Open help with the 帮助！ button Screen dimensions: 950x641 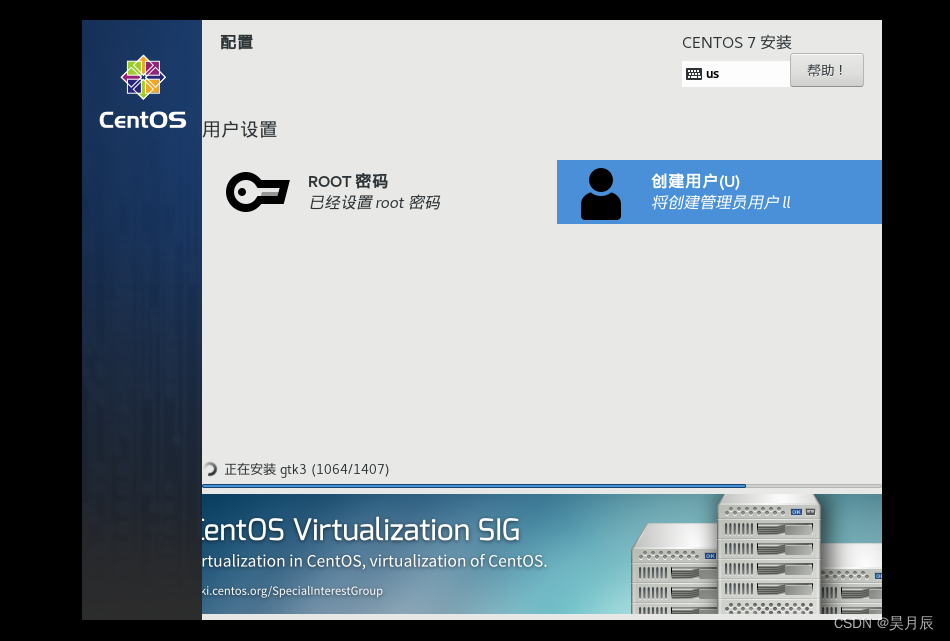pyautogui.click(x=826, y=70)
